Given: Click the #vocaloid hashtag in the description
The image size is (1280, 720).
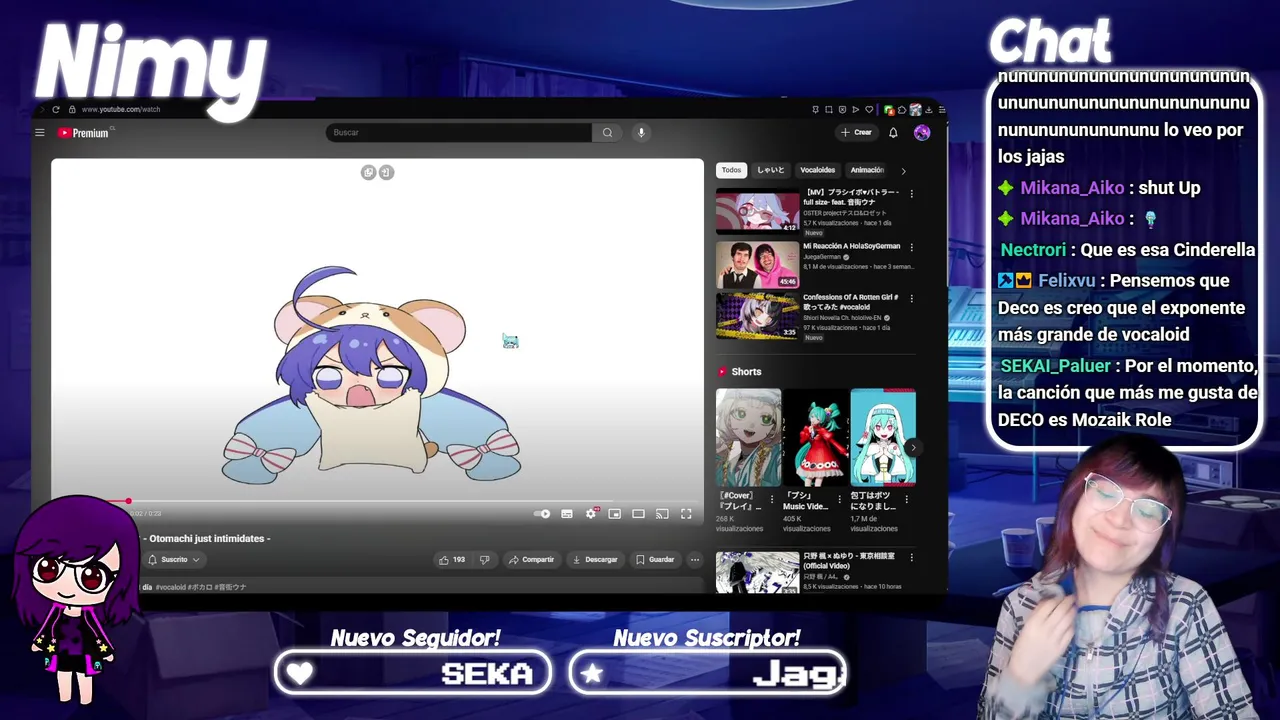Looking at the screenshot, I should 171,587.
